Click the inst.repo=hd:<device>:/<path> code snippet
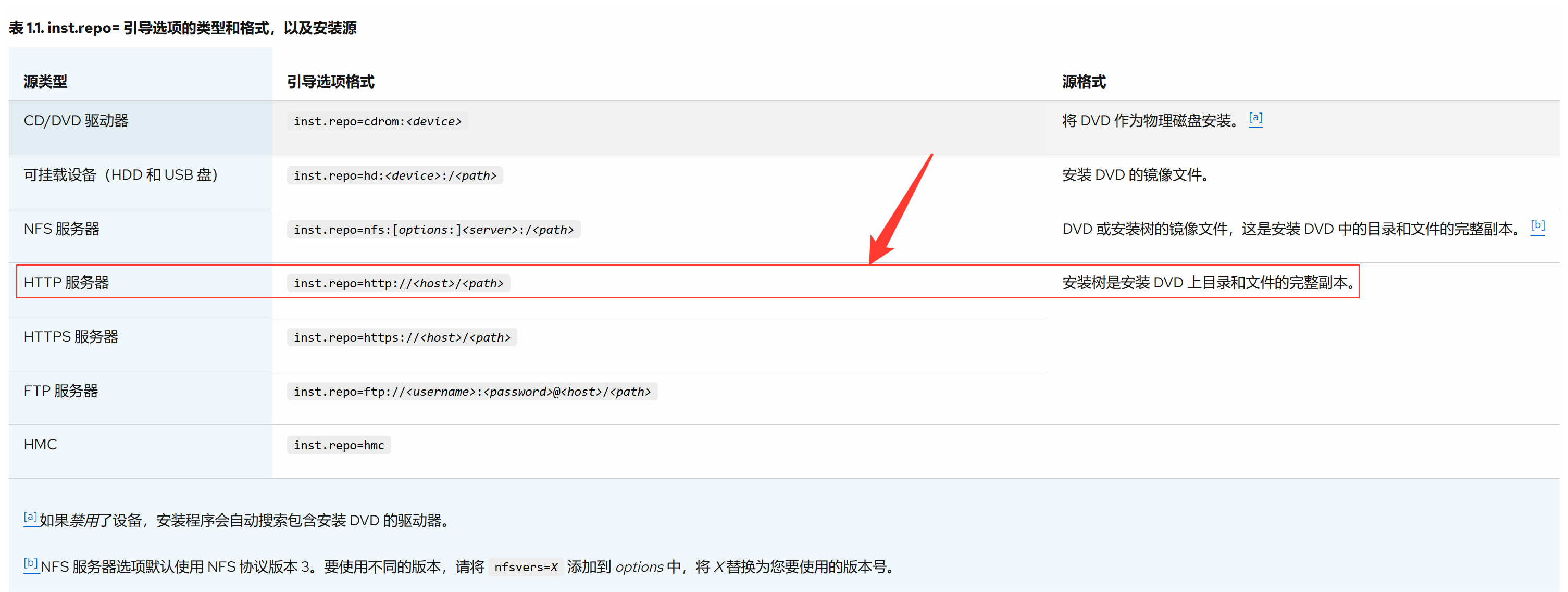The image size is (1568, 592). point(394,176)
